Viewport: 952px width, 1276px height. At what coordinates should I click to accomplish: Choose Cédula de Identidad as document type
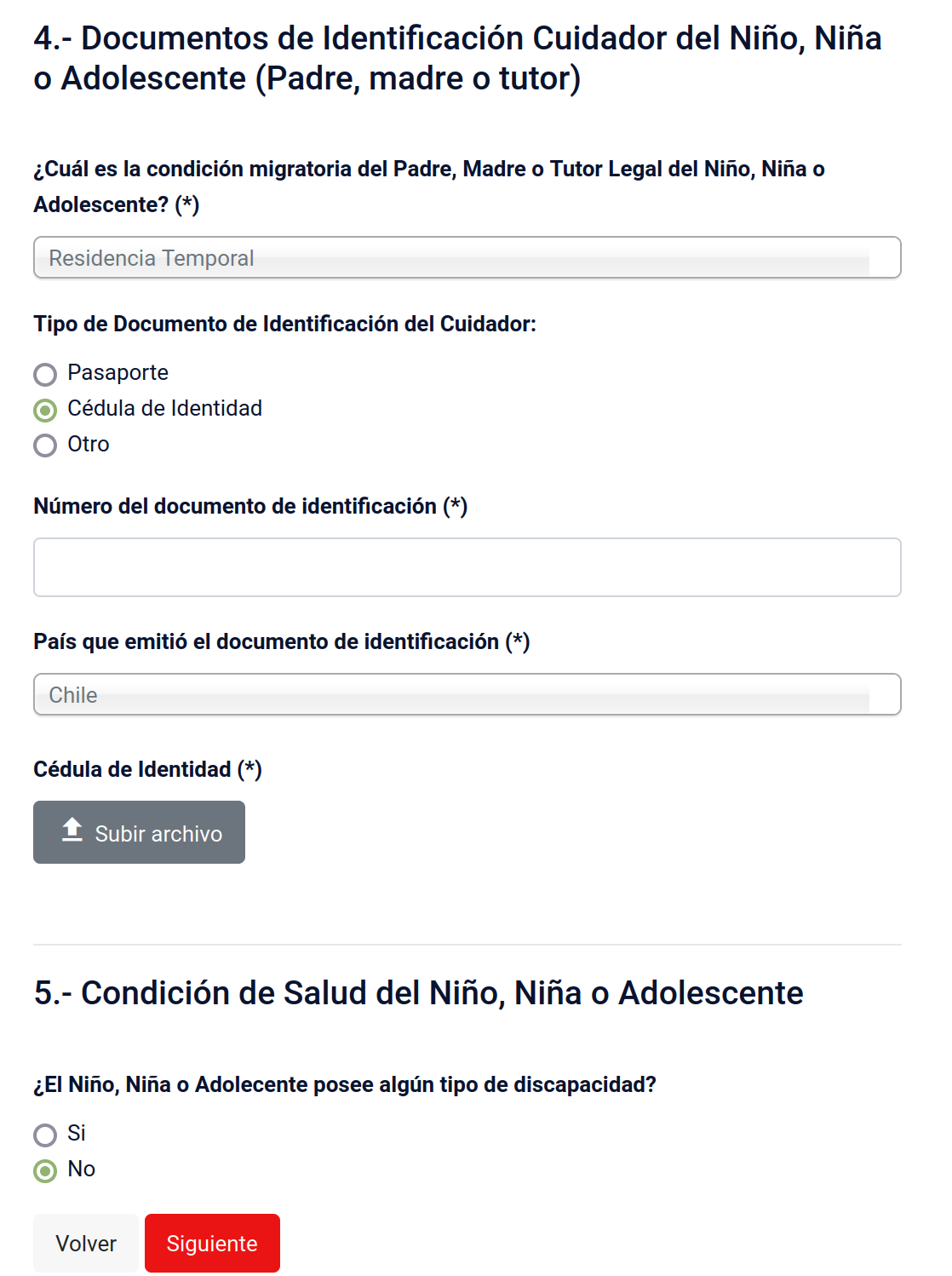coord(45,411)
